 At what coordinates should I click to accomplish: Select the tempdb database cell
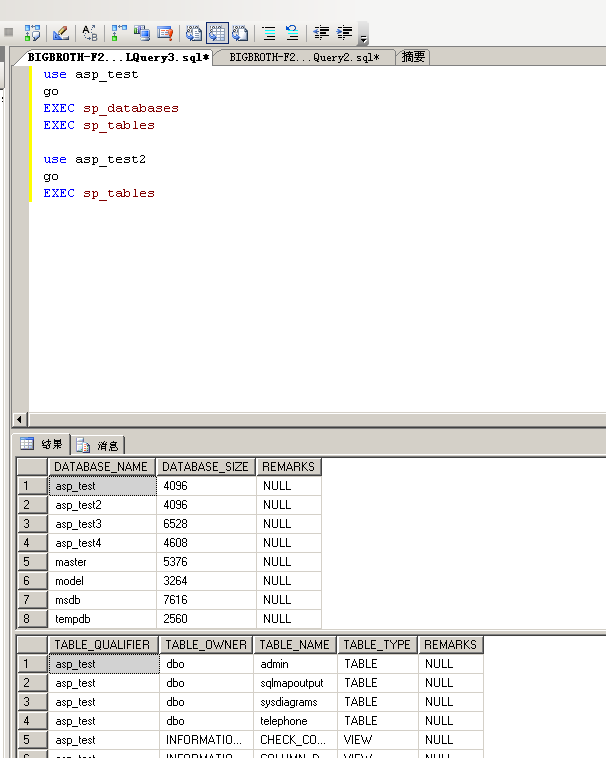[102, 619]
